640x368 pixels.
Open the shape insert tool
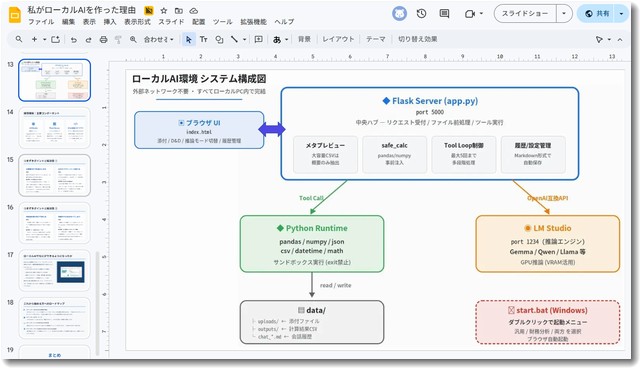(x=219, y=40)
